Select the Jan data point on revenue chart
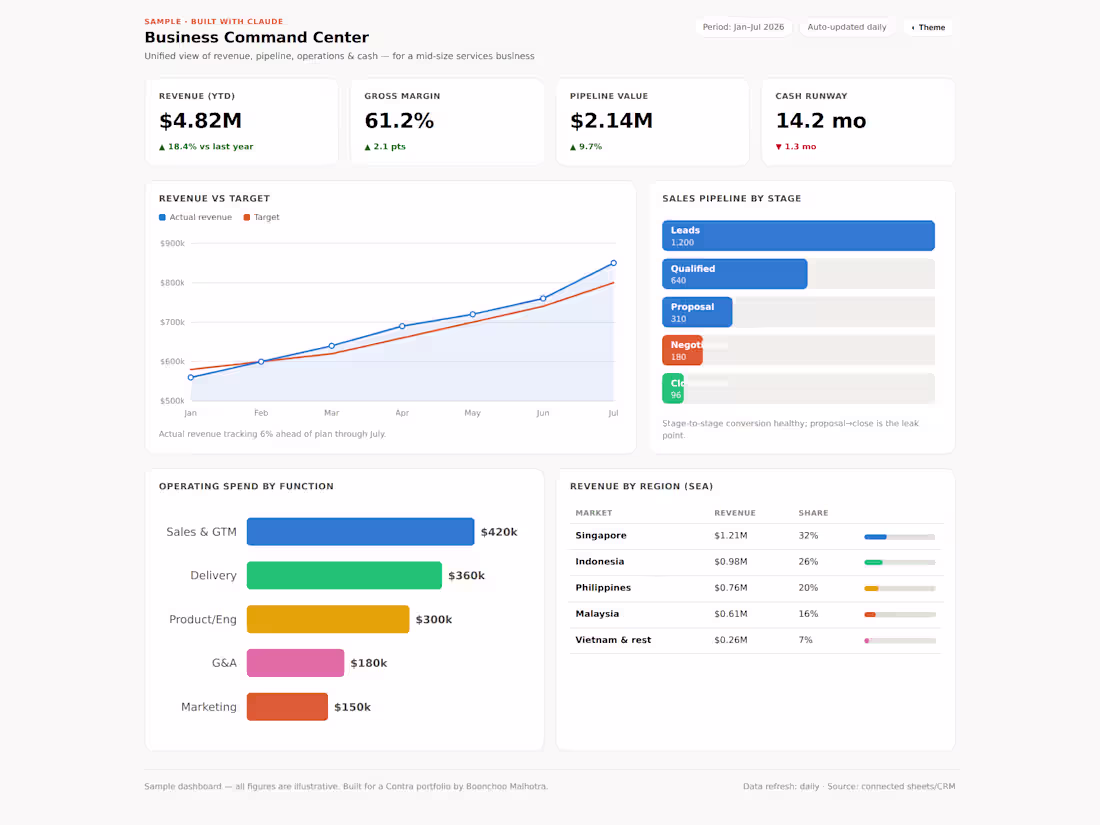 point(191,377)
